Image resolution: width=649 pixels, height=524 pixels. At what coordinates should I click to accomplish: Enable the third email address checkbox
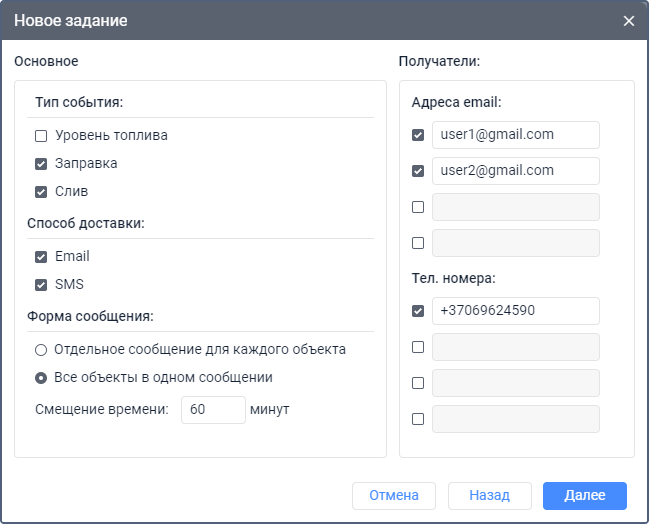coord(418,207)
